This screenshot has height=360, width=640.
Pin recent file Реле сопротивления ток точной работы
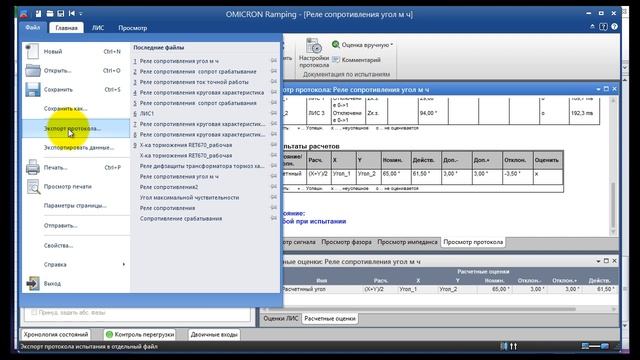273,82
